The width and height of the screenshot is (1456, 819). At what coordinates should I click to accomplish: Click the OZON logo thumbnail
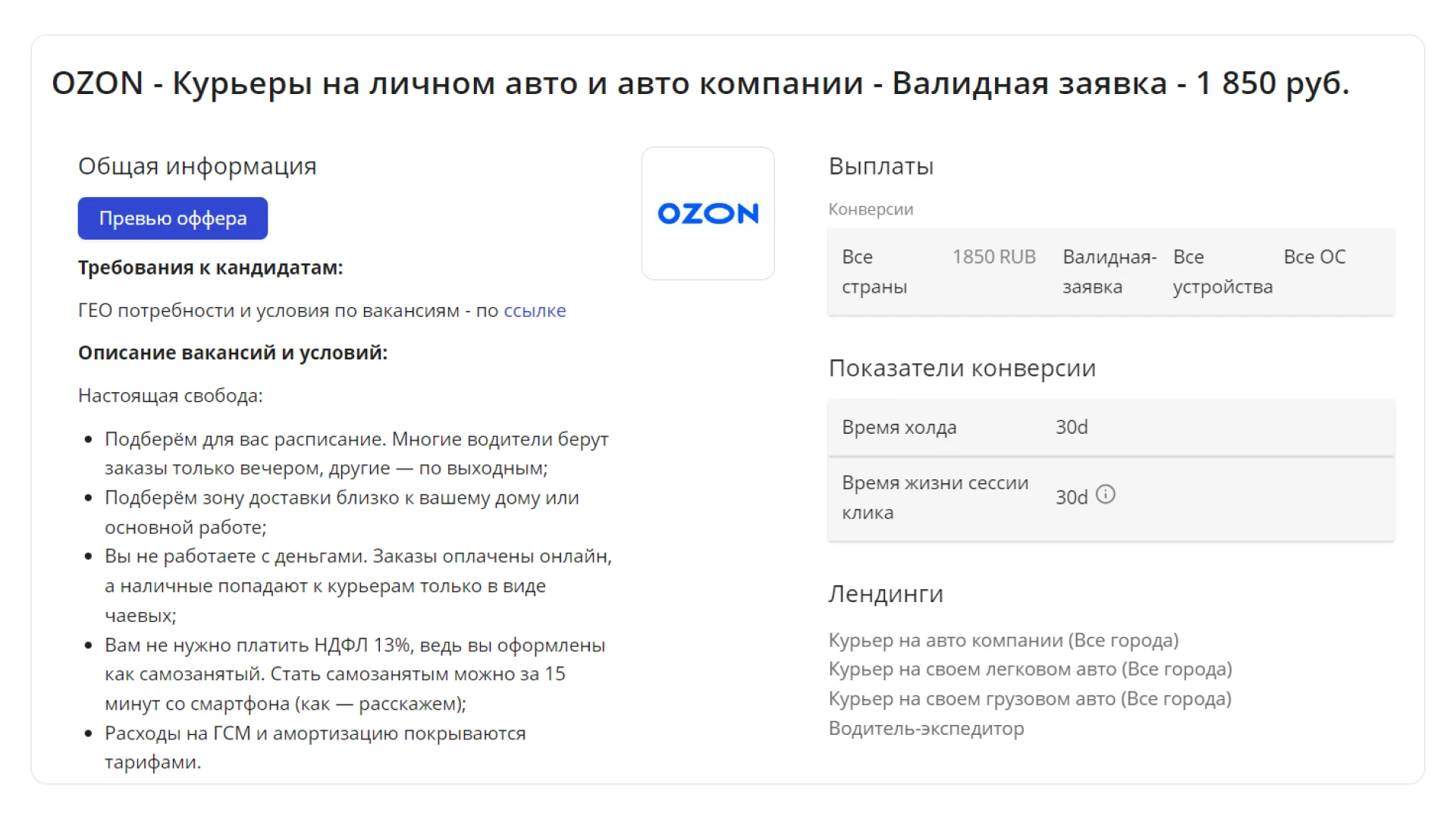point(708,213)
